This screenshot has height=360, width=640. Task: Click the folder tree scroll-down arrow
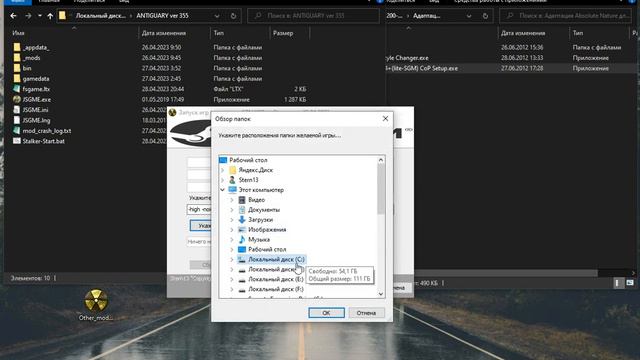[381, 294]
